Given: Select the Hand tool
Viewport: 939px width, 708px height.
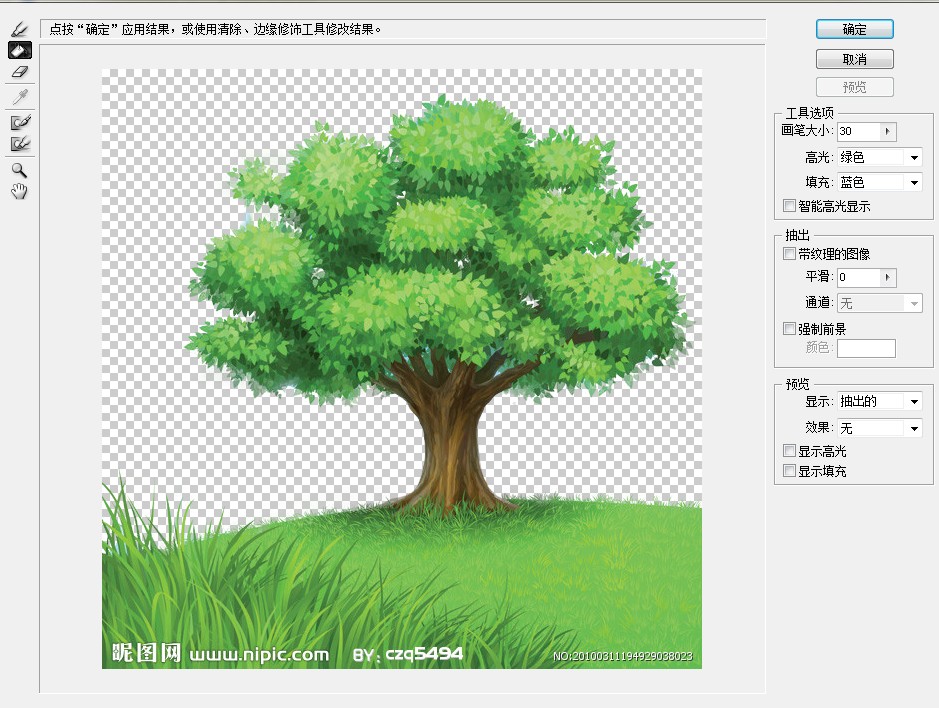Looking at the screenshot, I should [20, 191].
